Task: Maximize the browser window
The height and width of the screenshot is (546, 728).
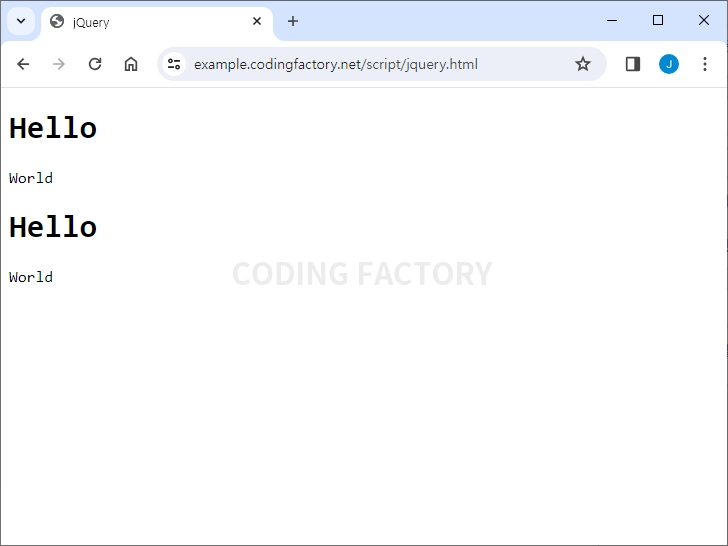Action: [657, 20]
